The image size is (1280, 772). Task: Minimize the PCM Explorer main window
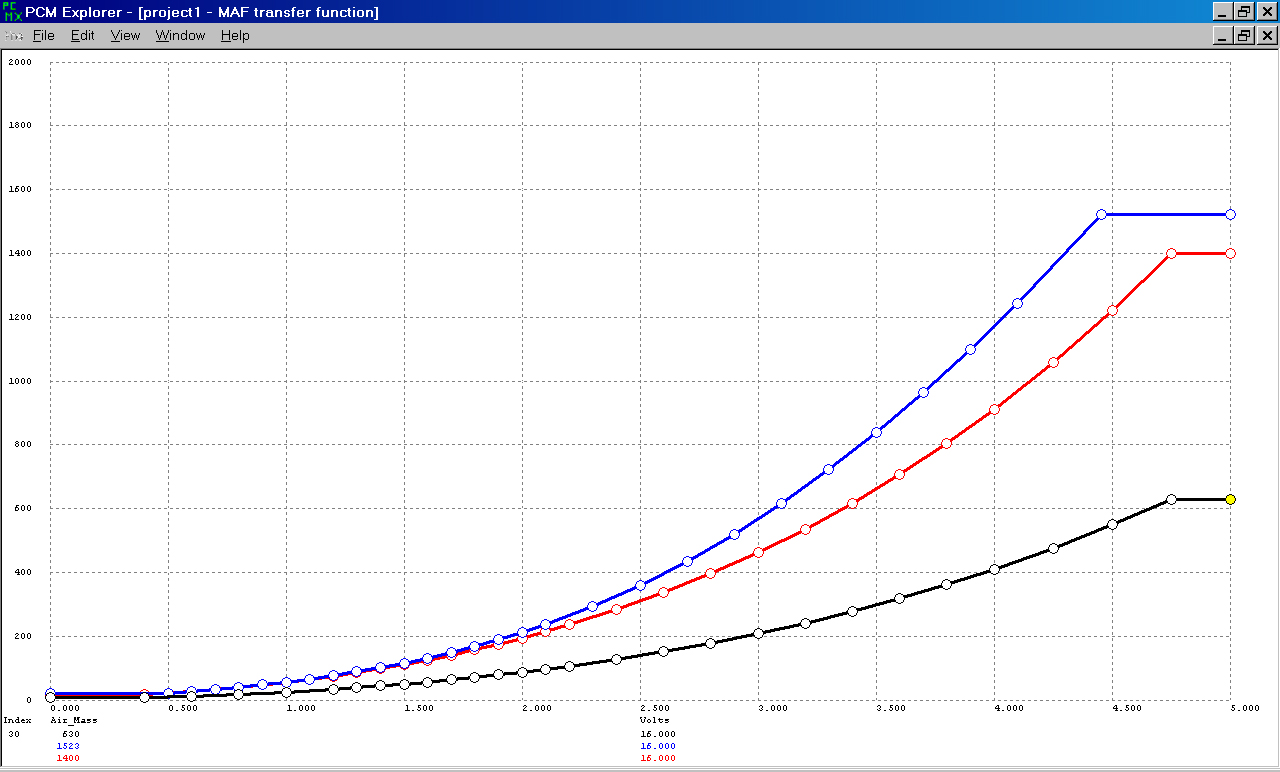[1222, 12]
